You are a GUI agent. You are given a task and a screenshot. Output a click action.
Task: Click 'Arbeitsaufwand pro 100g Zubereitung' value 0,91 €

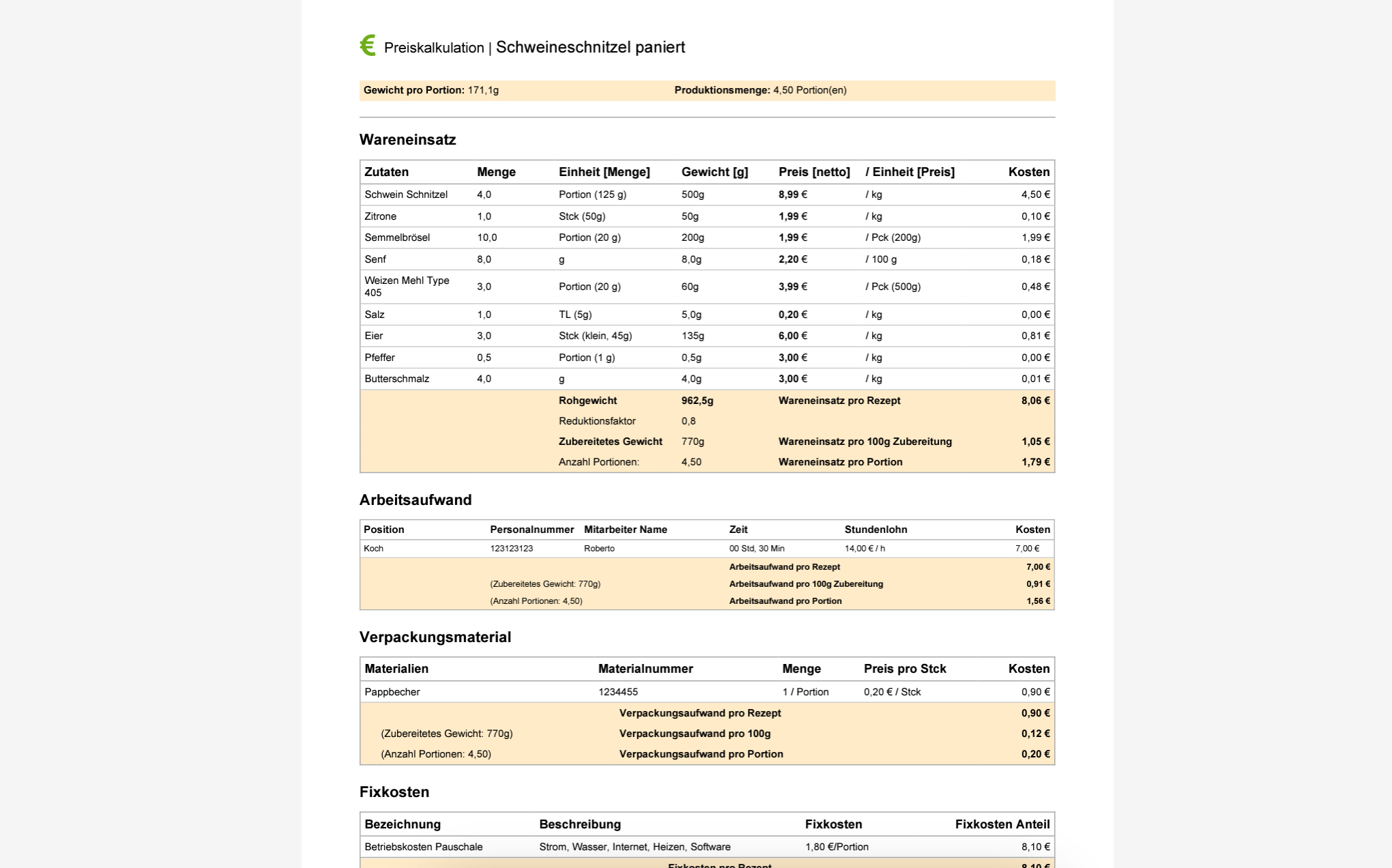[1038, 584]
